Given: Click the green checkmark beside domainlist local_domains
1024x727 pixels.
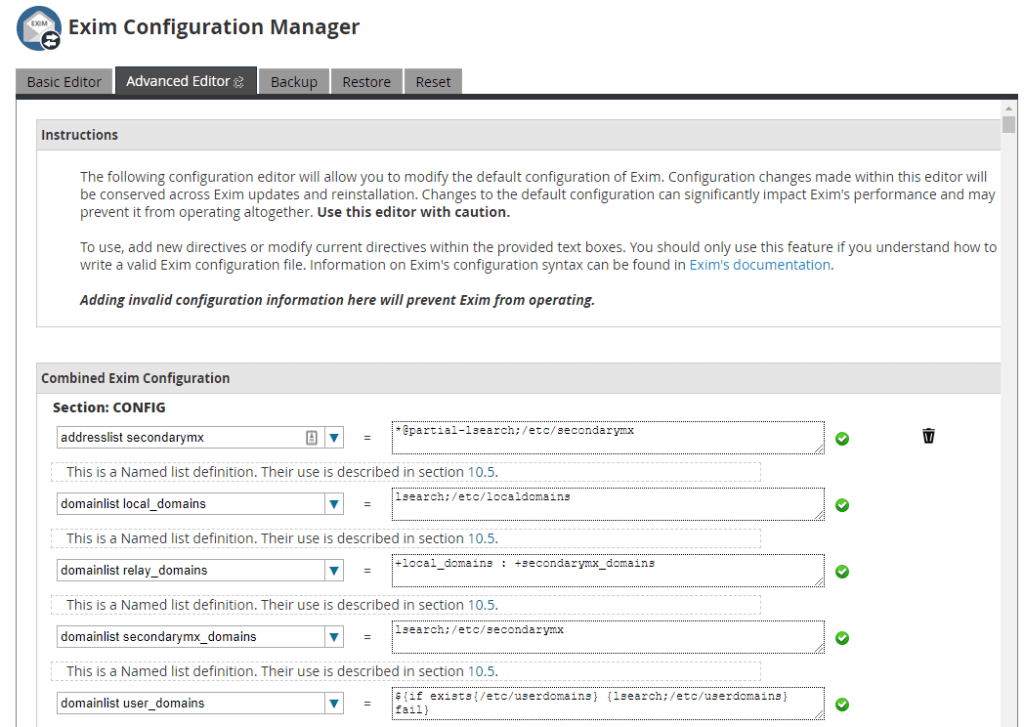Looking at the screenshot, I should pos(842,505).
